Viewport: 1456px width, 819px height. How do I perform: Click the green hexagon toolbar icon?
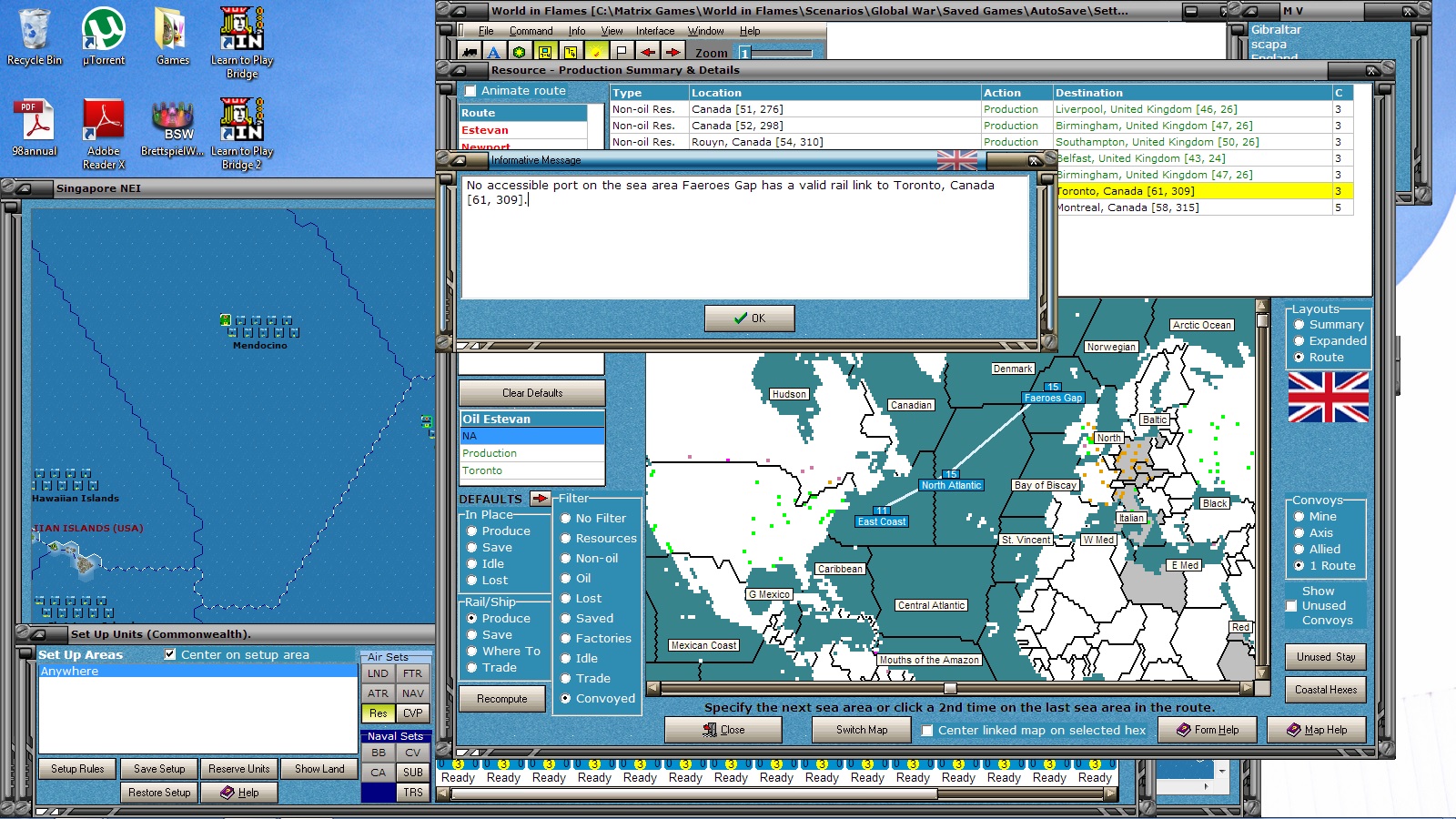tap(519, 53)
